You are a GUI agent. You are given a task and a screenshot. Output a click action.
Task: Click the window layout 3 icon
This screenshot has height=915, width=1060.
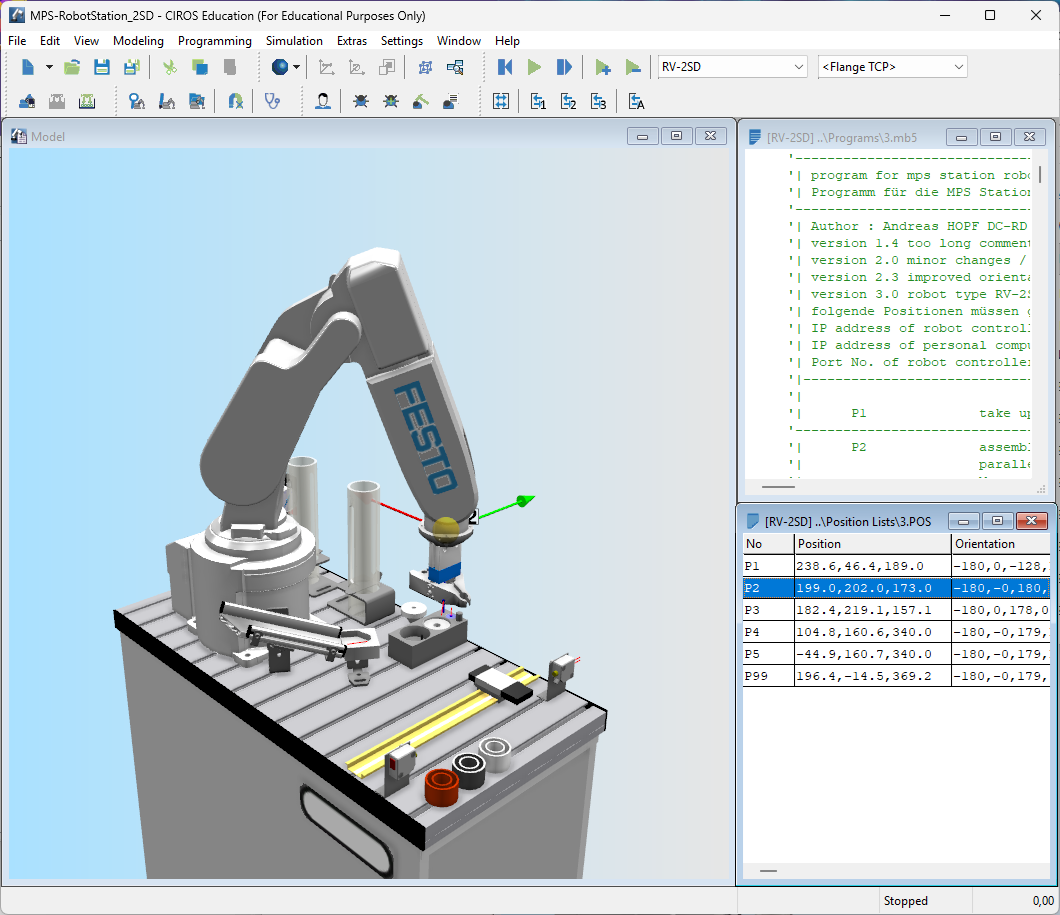(598, 101)
